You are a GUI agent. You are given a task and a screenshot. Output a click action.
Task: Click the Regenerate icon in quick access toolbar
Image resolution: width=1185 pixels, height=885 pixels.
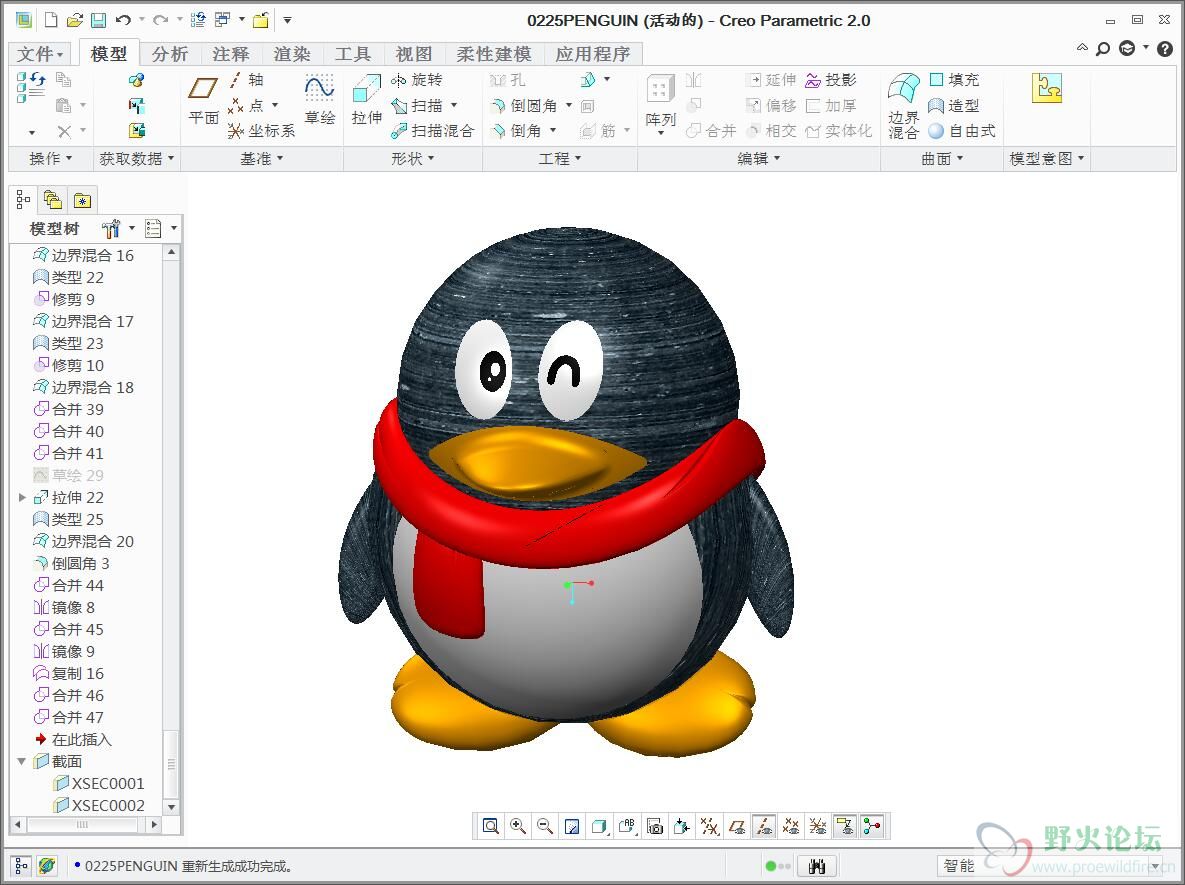tap(198, 20)
